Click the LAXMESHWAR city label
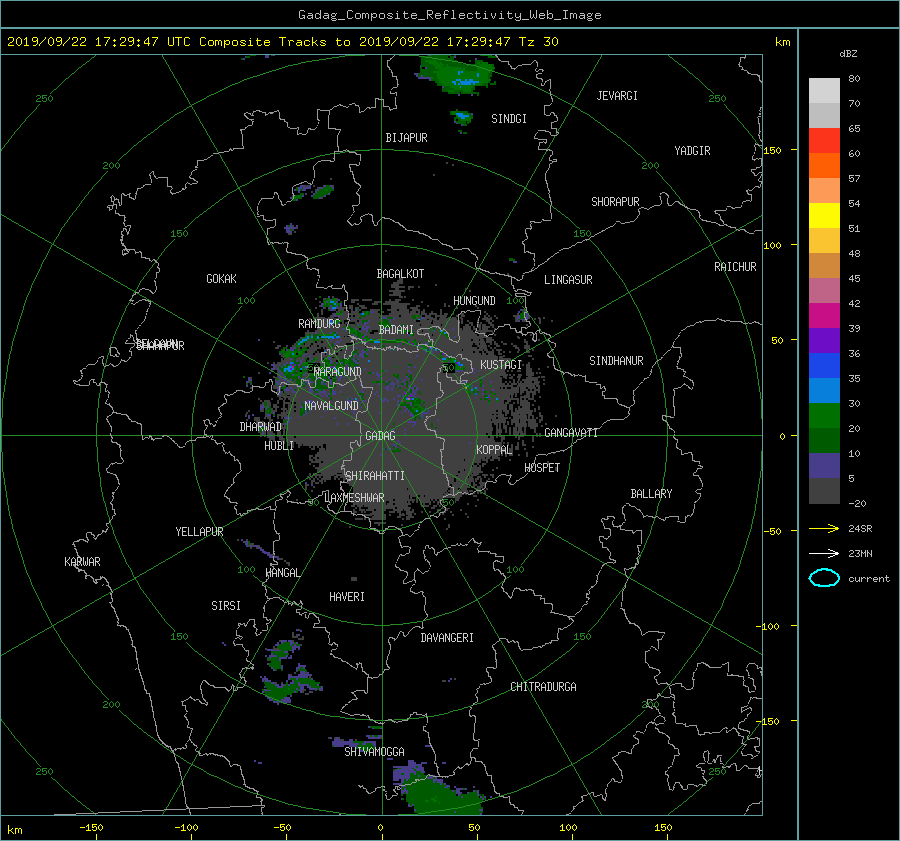The width and height of the screenshot is (900, 841). (354, 498)
